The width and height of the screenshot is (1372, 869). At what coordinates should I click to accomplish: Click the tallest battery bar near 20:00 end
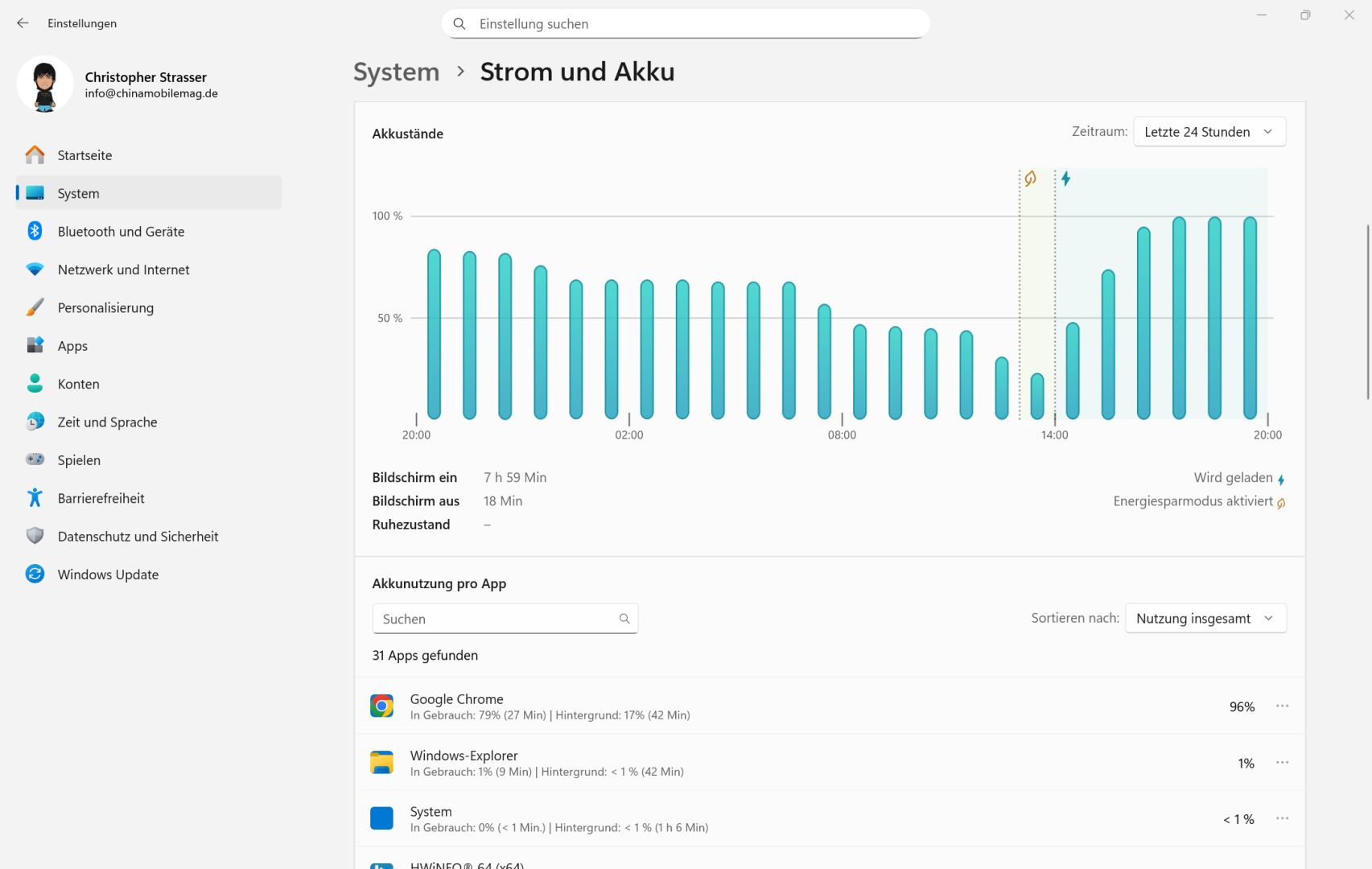pyautogui.click(x=1250, y=318)
